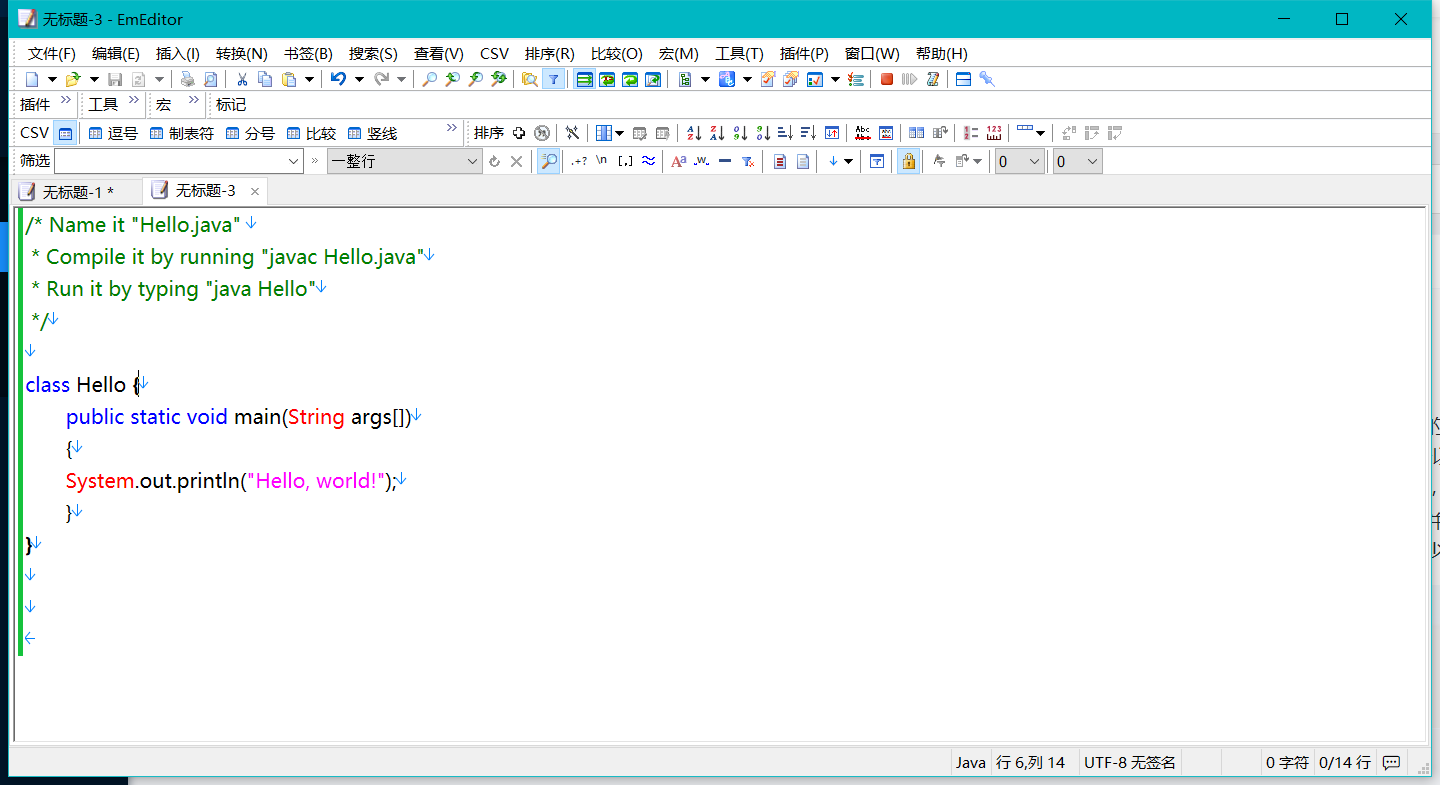Click the Find in Files icon

[x=529, y=79]
